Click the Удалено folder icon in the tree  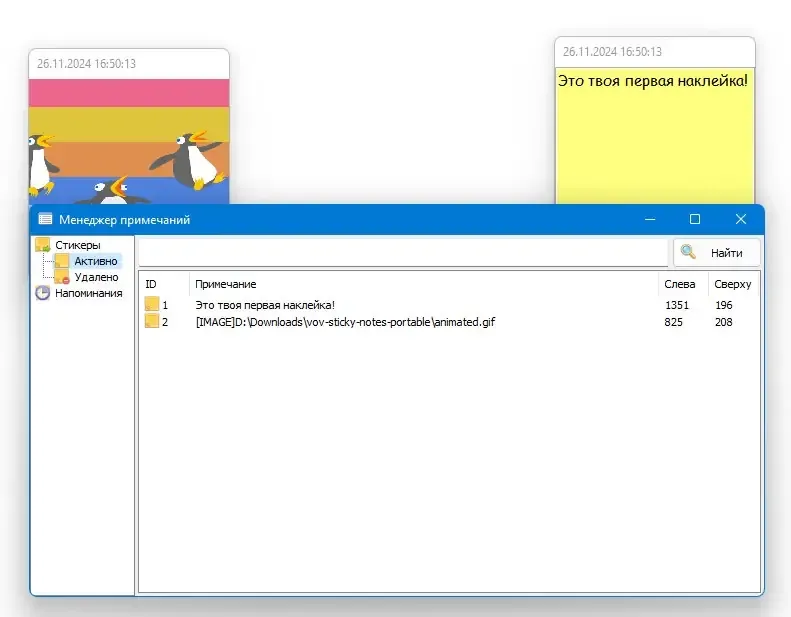pyautogui.click(x=62, y=277)
